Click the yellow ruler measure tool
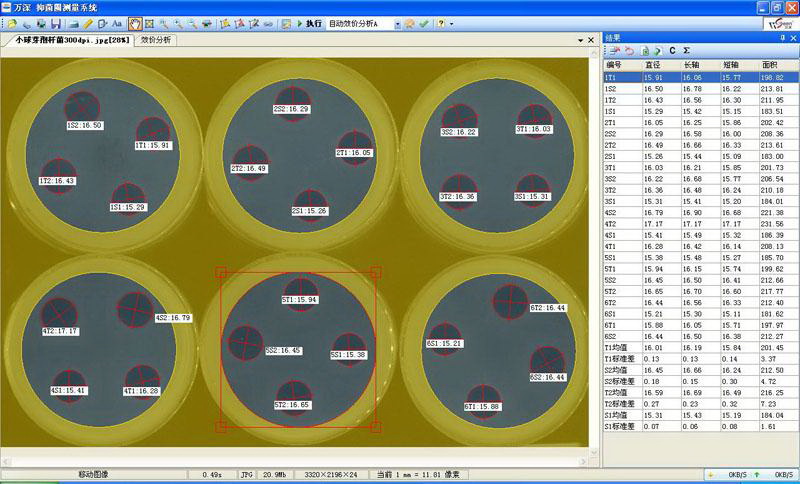 (88, 22)
